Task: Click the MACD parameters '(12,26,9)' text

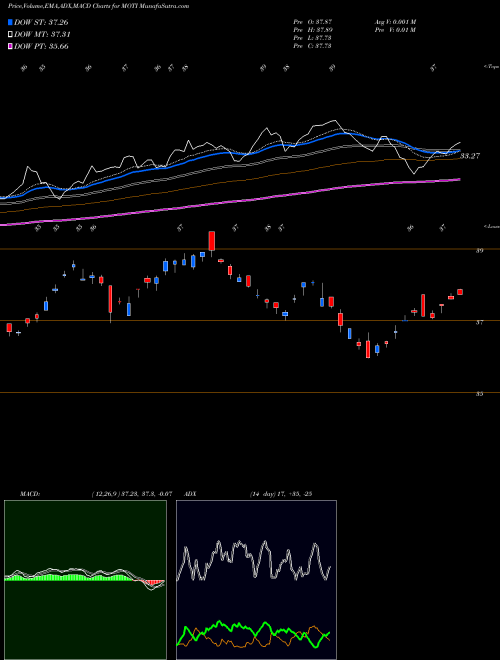Action: point(105,494)
